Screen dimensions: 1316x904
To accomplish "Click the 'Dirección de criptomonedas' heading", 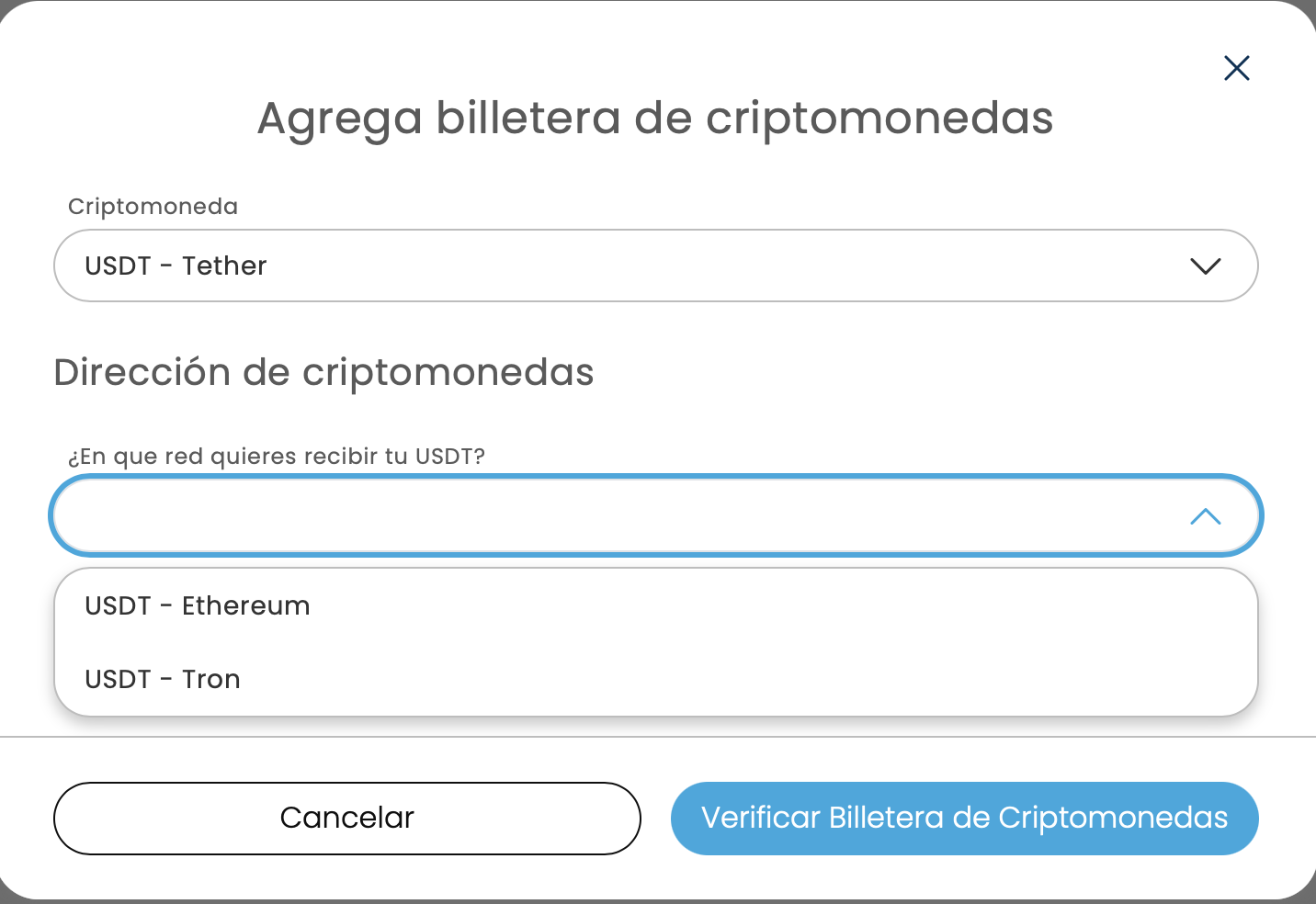I will click(323, 373).
